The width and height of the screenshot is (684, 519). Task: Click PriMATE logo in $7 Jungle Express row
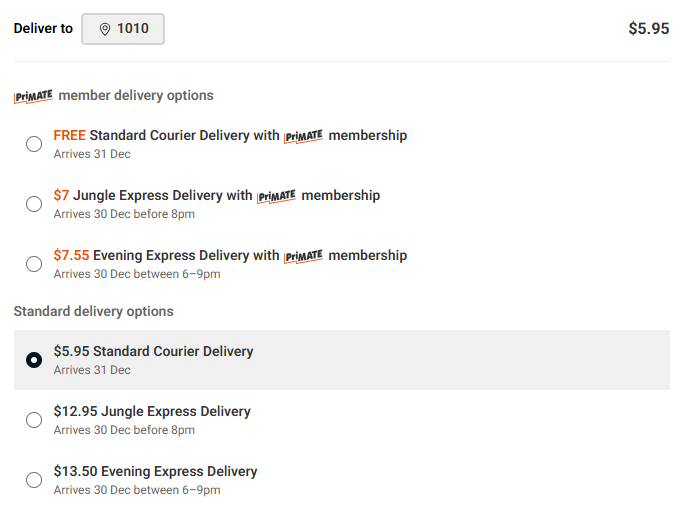click(x=277, y=196)
